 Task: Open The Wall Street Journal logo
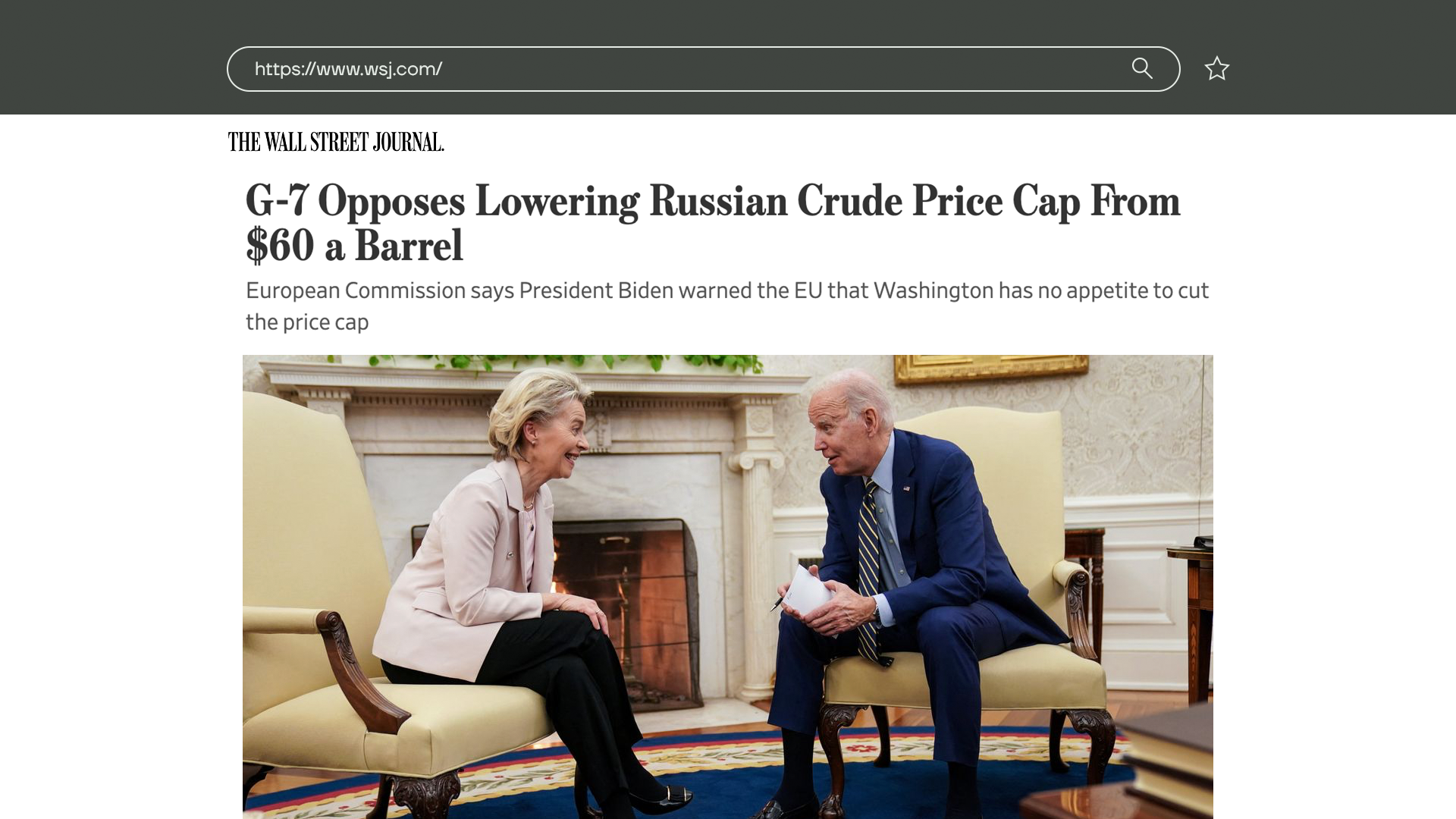pos(336,142)
